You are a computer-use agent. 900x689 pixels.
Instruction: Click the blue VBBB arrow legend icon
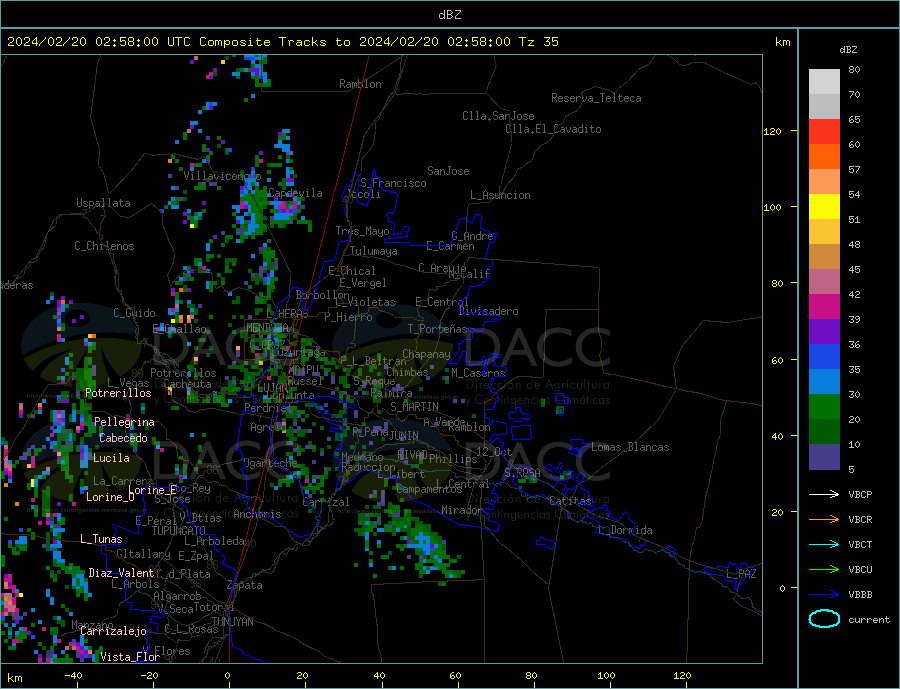click(824, 594)
